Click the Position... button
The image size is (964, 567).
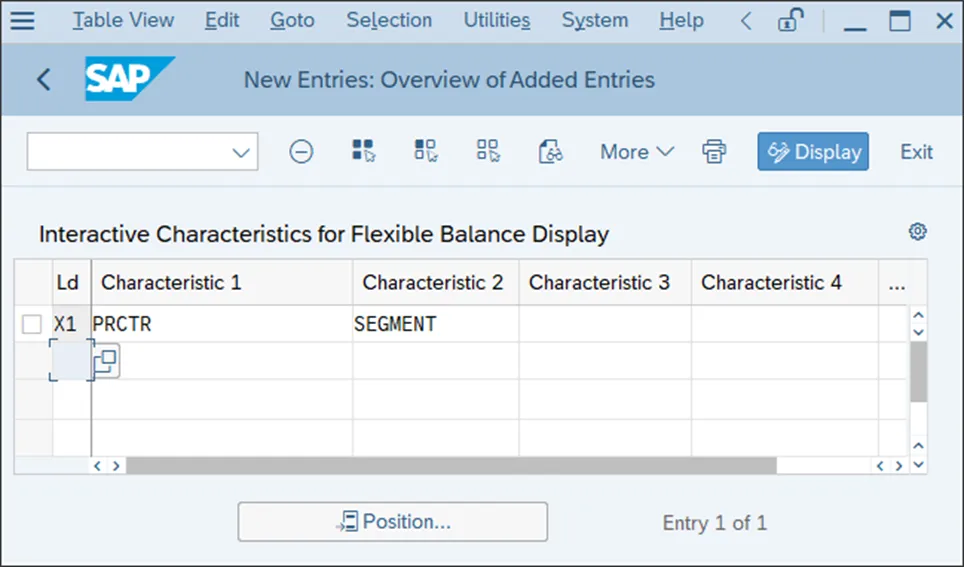(392, 522)
